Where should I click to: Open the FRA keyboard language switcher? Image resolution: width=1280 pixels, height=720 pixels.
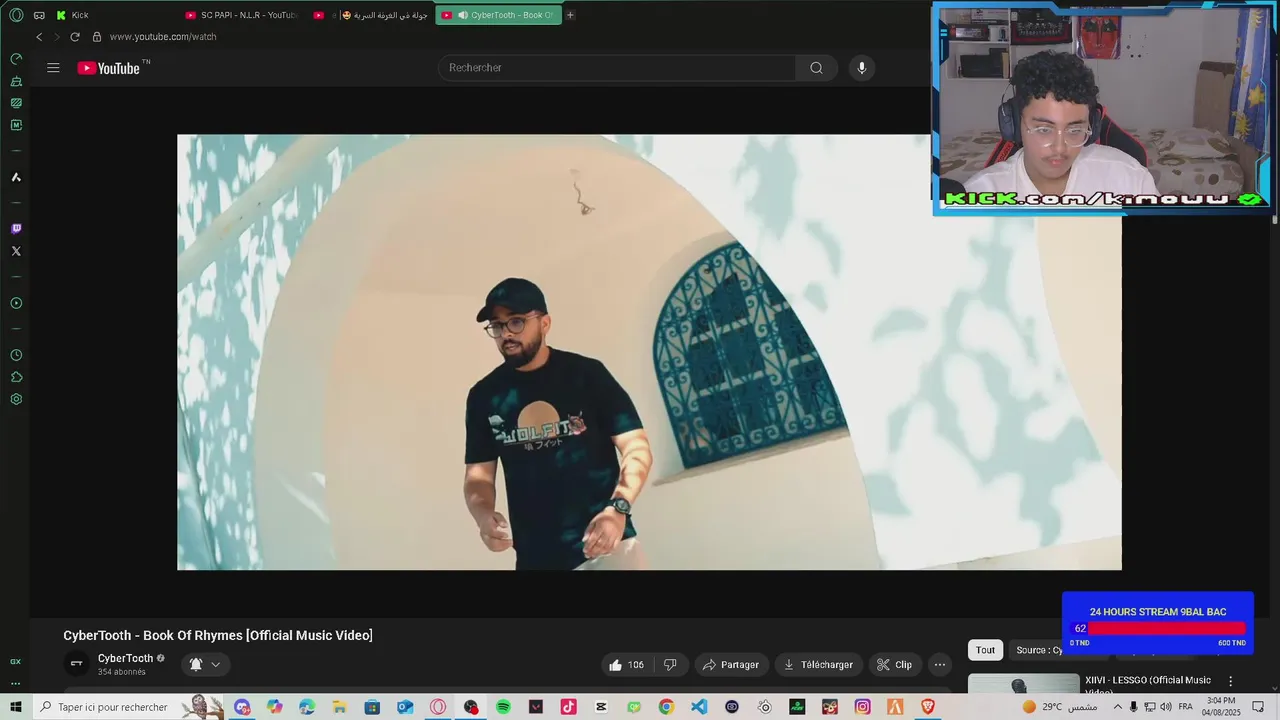pos(1185,707)
